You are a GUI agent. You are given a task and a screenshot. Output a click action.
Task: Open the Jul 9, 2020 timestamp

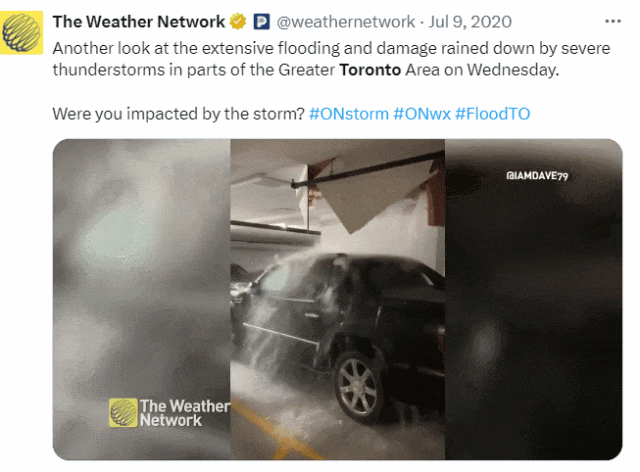(x=470, y=22)
